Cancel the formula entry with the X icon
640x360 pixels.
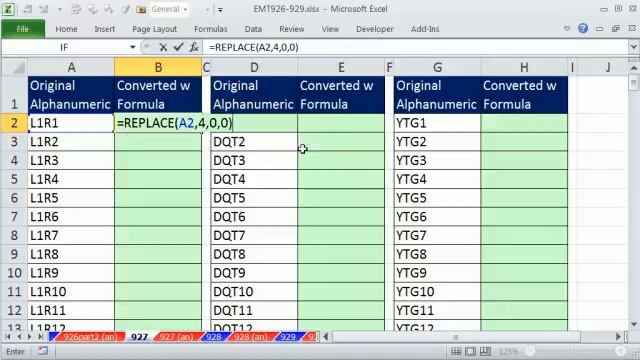click(163, 47)
